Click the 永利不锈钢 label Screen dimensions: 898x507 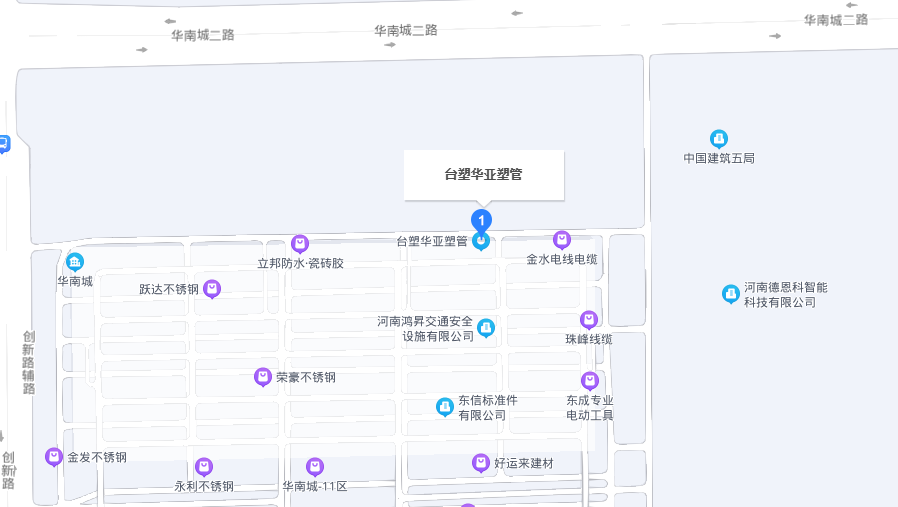204,486
